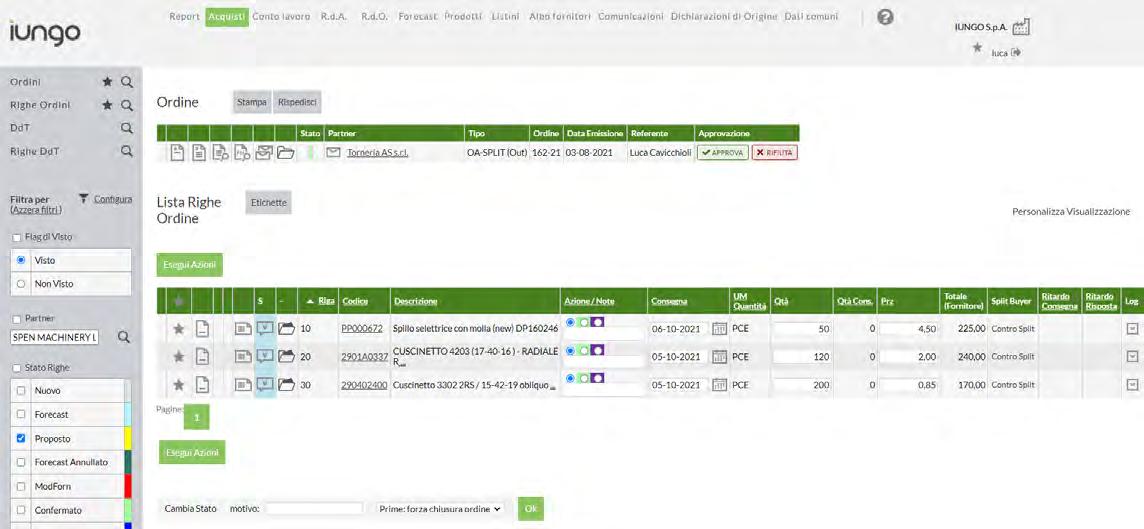Open the search icon next to DdT
Image resolution: width=1144 pixels, height=529 pixels.
pyautogui.click(x=126, y=128)
